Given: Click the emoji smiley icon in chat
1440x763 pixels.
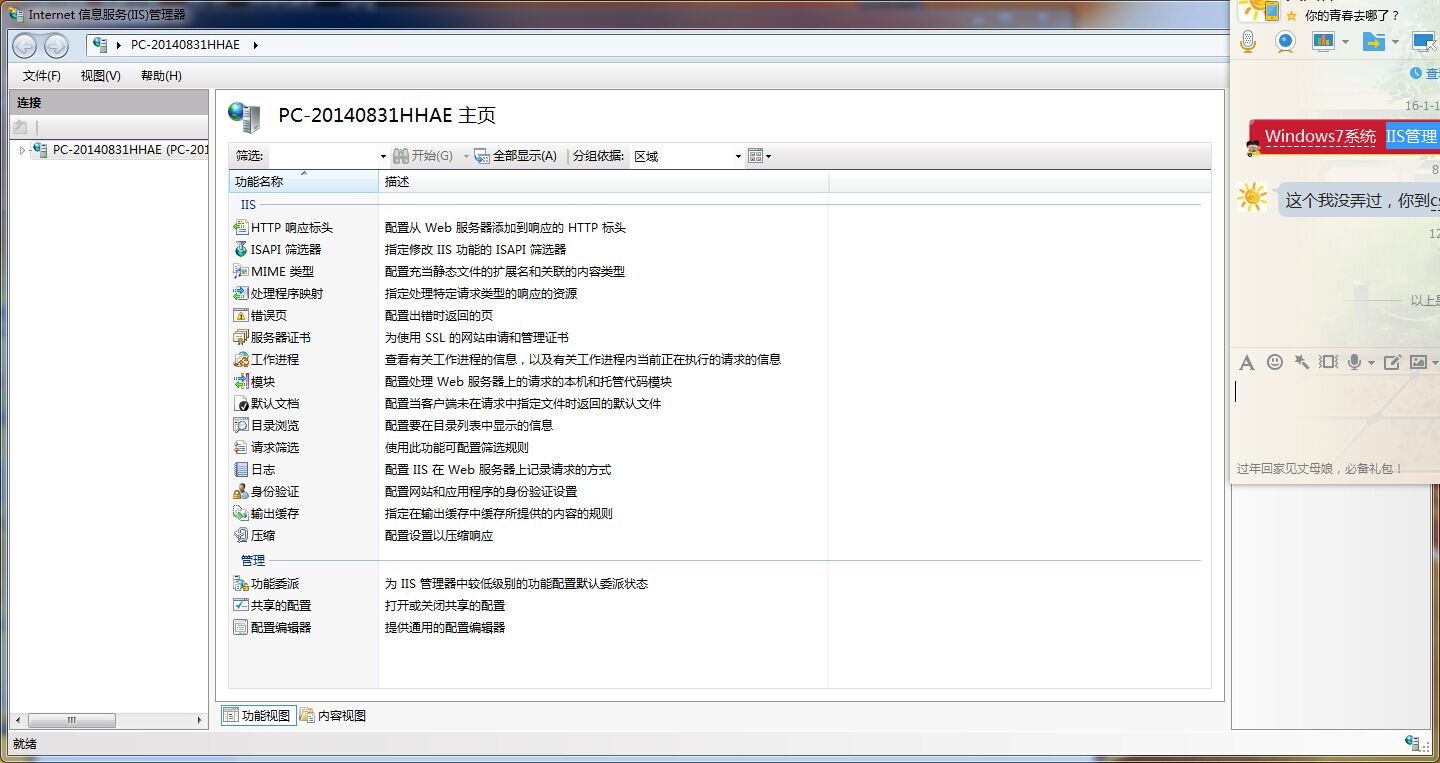Looking at the screenshot, I should coord(1274,362).
